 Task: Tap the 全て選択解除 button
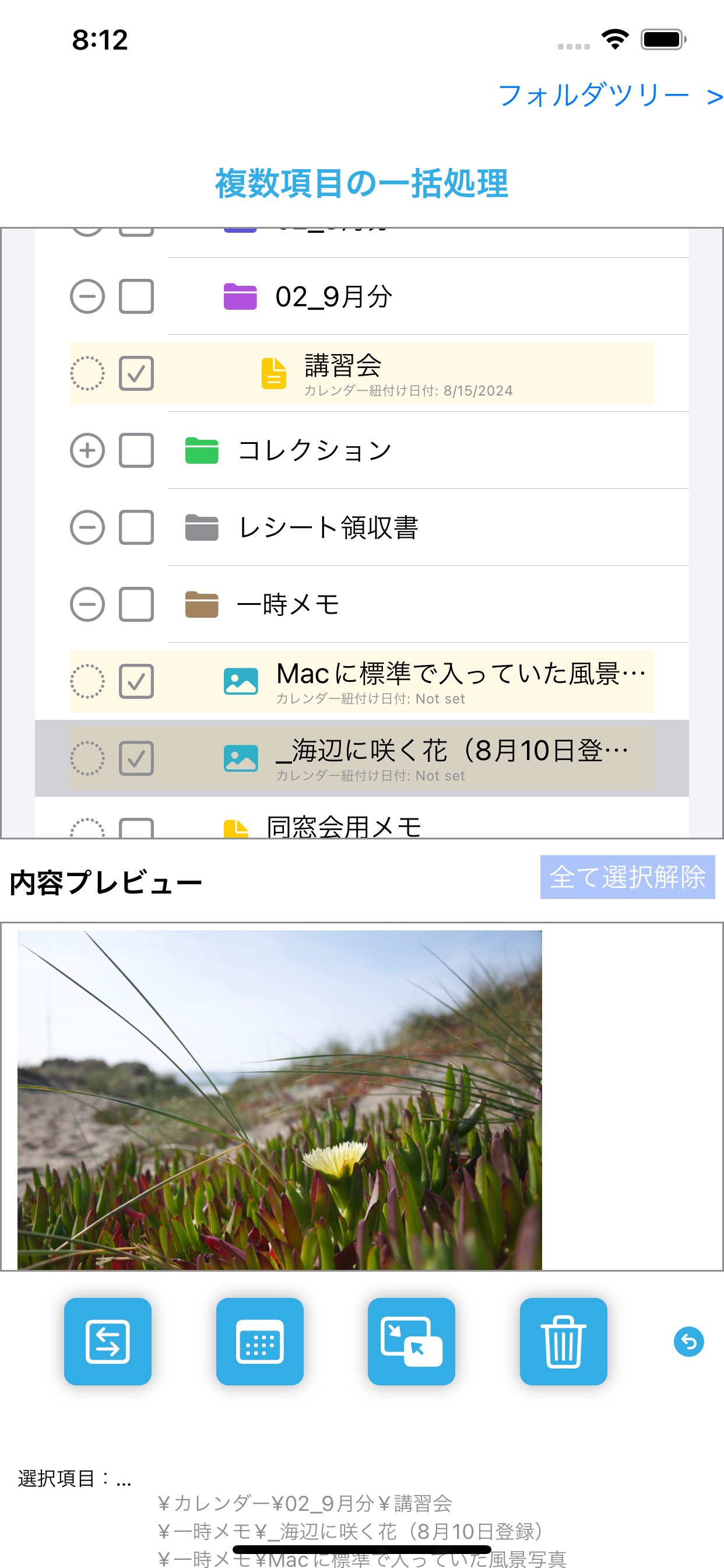pyautogui.click(x=627, y=877)
